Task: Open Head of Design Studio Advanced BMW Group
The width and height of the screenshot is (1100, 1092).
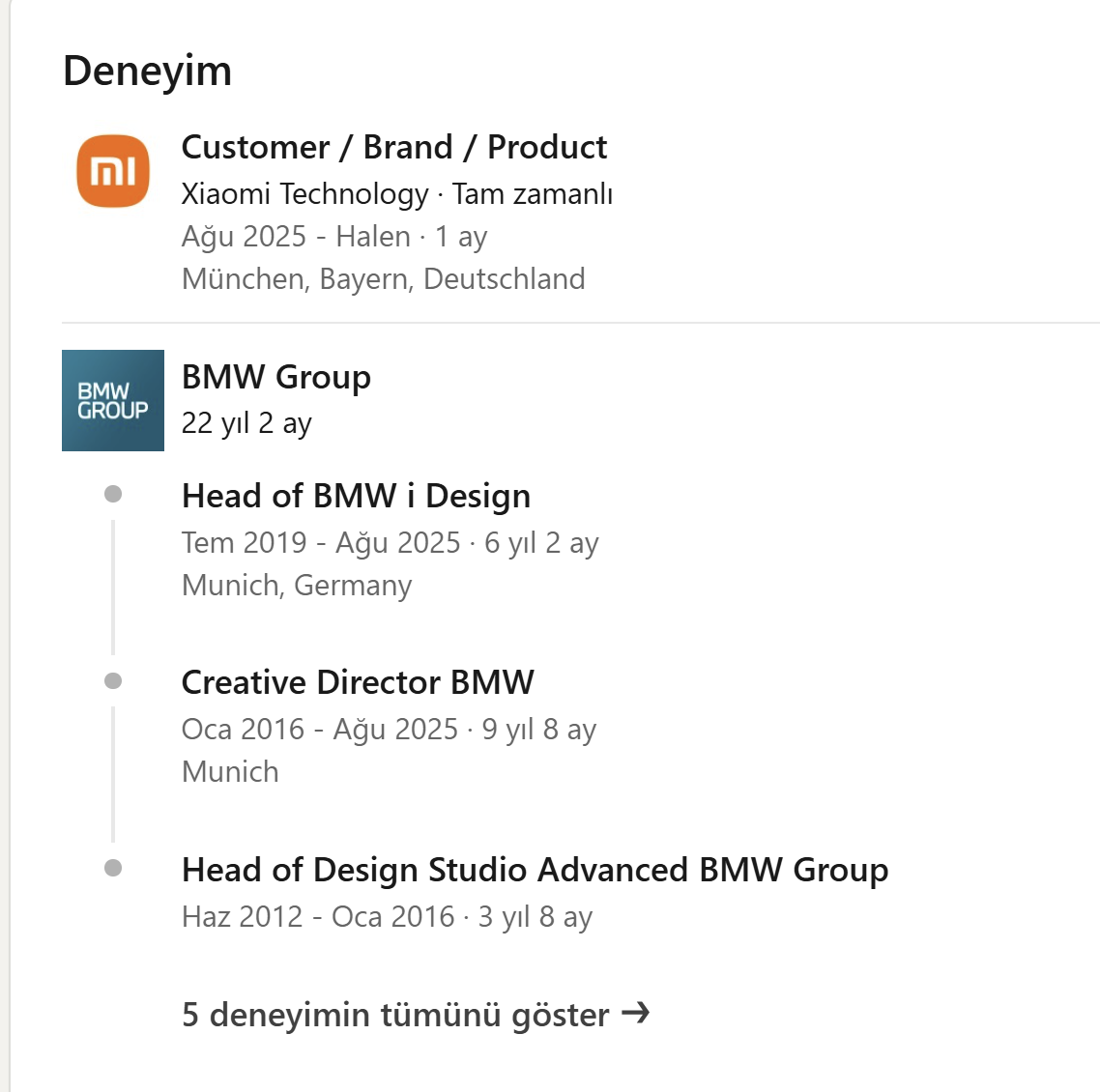Action: (x=535, y=870)
